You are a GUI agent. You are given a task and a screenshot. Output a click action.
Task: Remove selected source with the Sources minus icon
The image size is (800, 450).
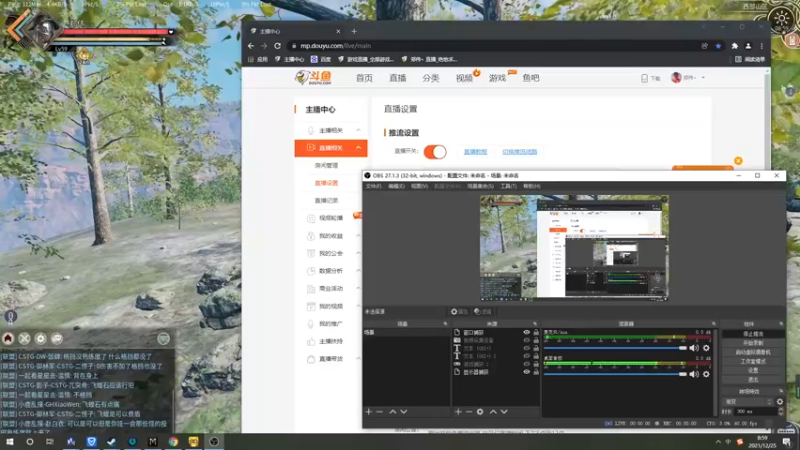point(468,412)
